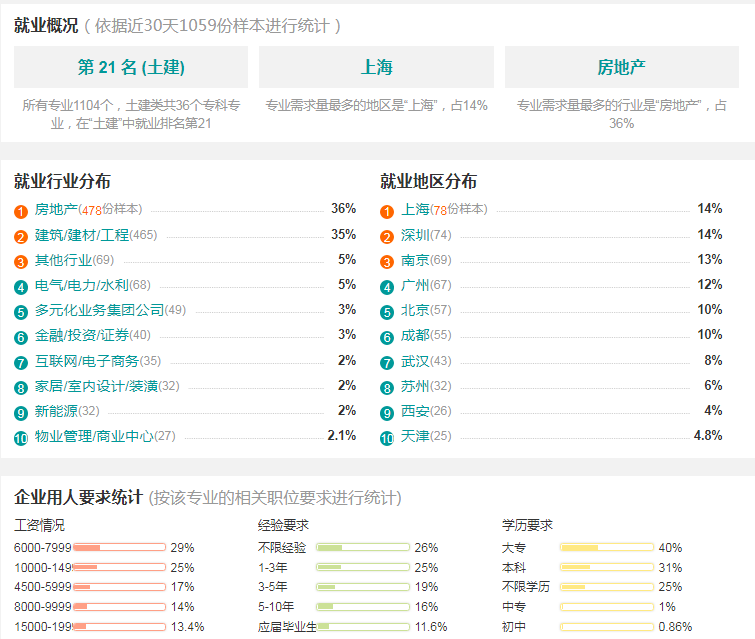Click the rank 3 badge beside 南京
The height and width of the screenshot is (639, 755).
[x=387, y=262]
